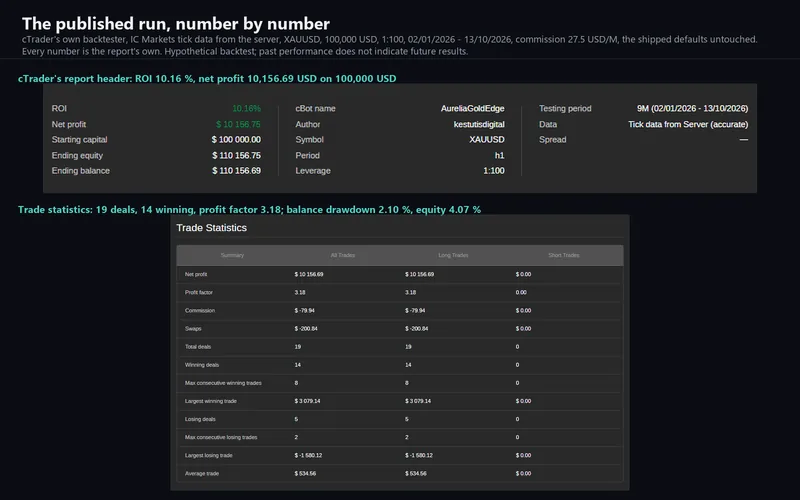800x500 pixels.
Task: Click the "cBot name" label
Action: point(315,108)
